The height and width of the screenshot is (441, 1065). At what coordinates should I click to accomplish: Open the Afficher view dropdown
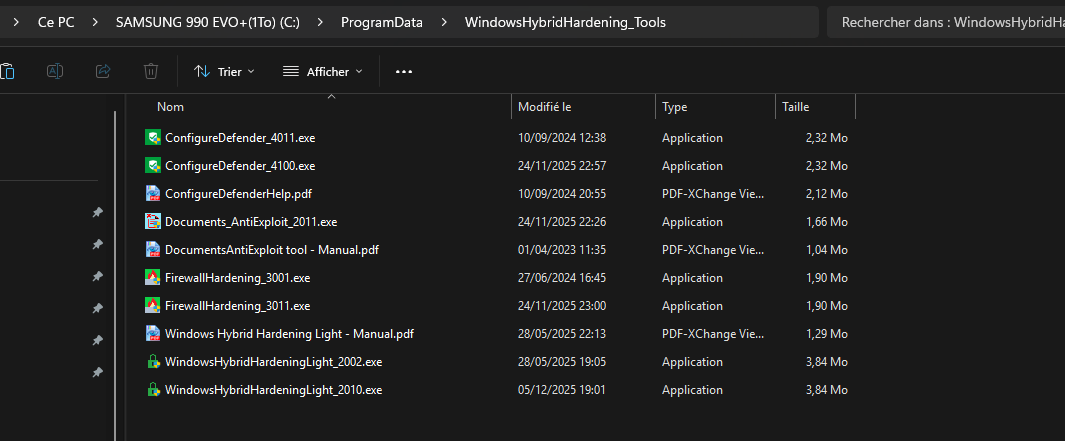tap(323, 71)
